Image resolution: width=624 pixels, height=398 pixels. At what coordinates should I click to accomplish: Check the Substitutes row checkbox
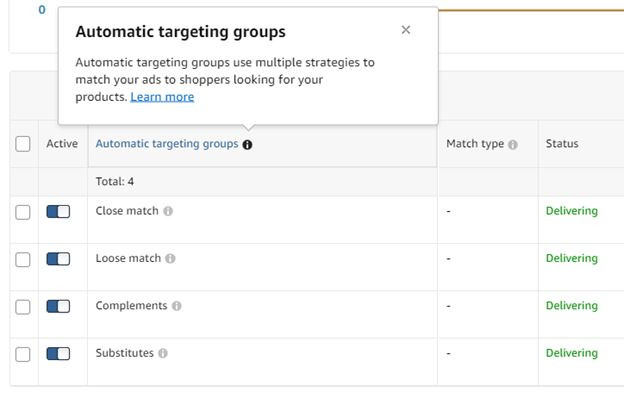pos(23,354)
